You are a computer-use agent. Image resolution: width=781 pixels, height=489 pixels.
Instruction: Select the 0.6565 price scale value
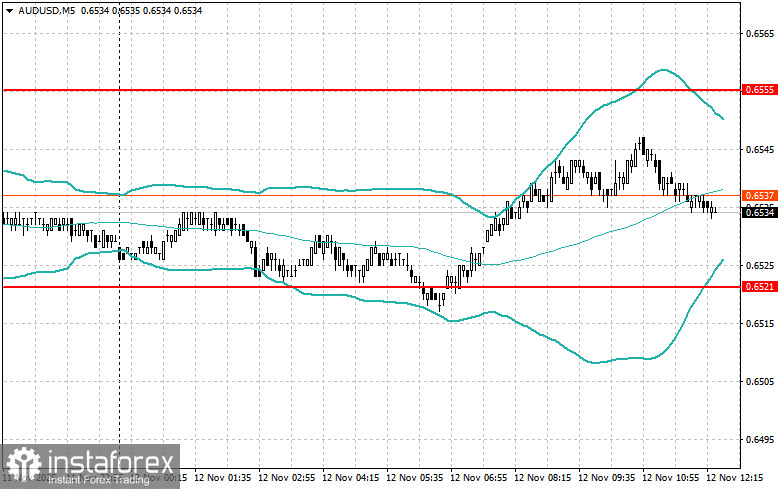pyautogui.click(x=760, y=34)
